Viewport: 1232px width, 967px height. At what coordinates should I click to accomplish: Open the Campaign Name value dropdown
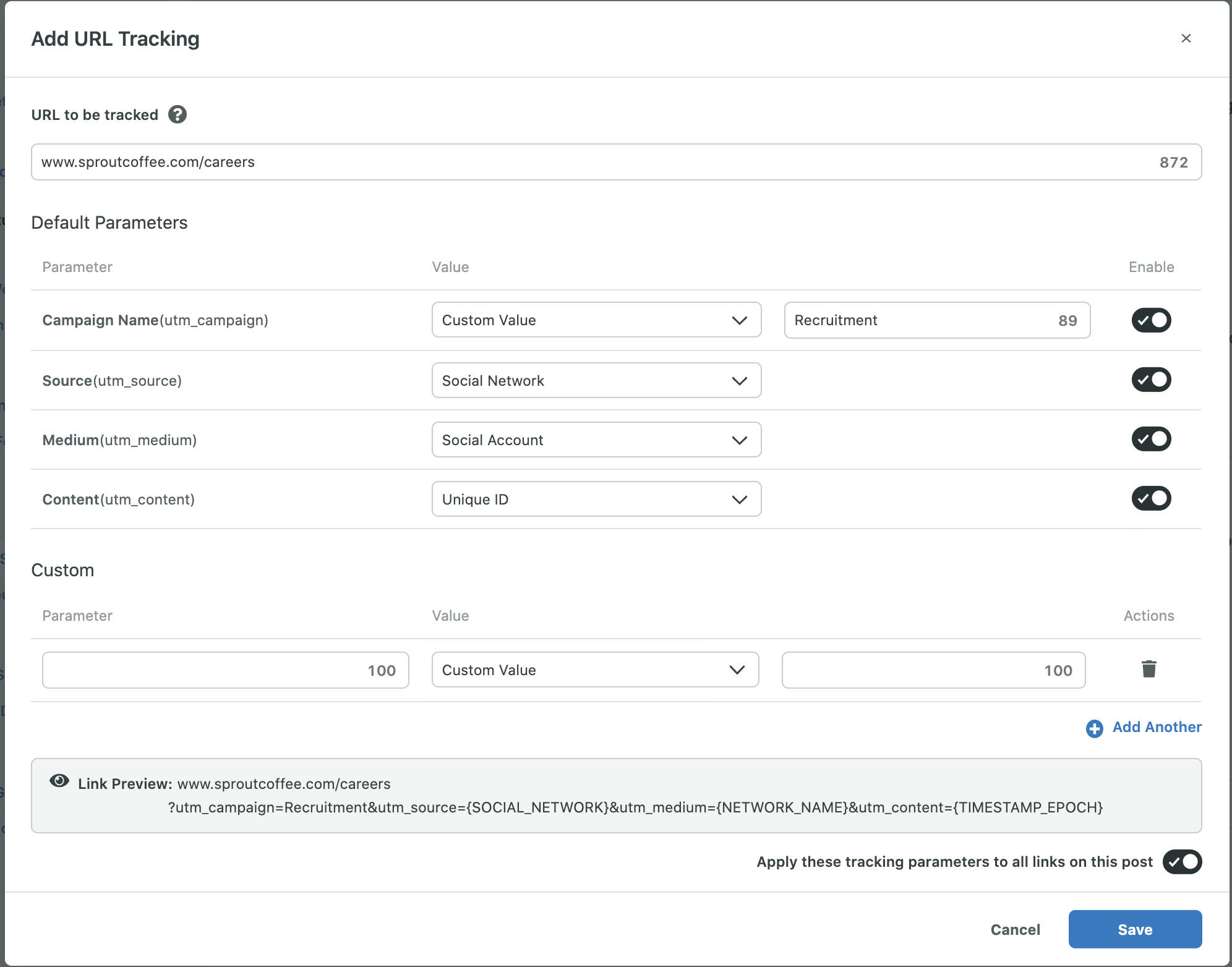(x=596, y=320)
